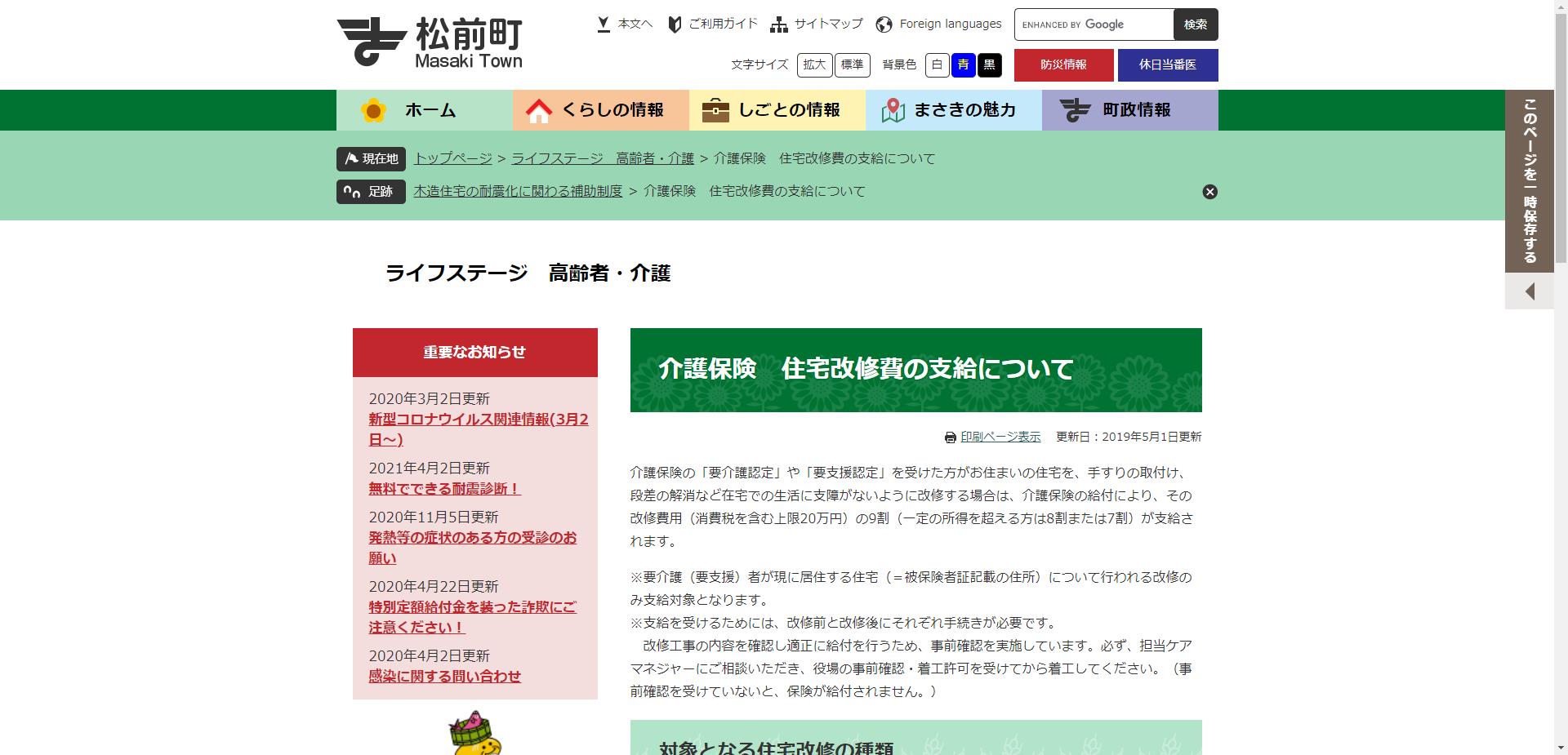The width and height of the screenshot is (1568, 755).
Task: Close the 足跡 breadcrumb history
Action: (x=1210, y=192)
